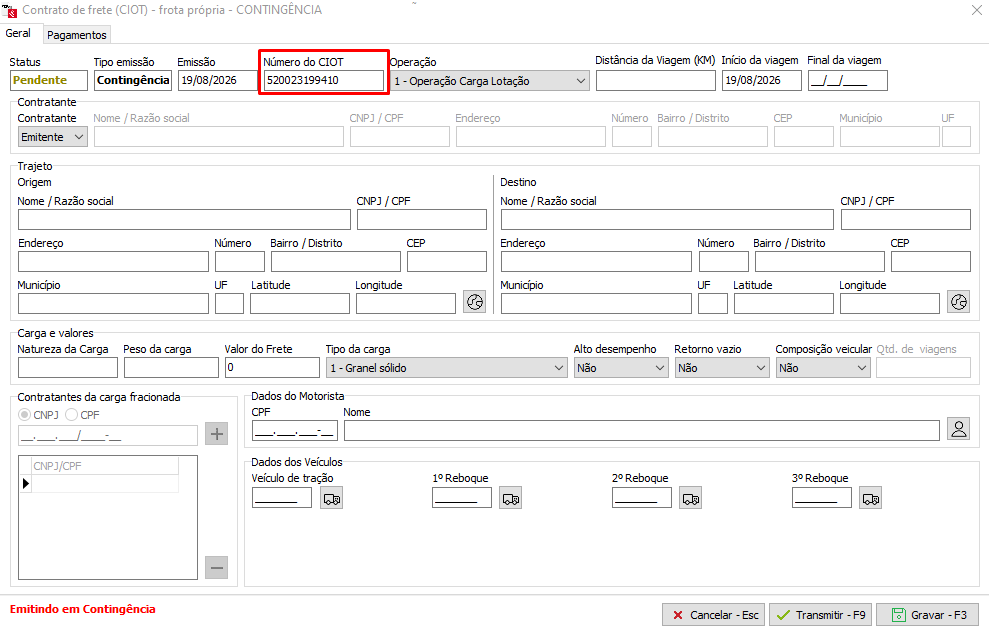Switch to the Pagamentos tab
Screen dimensions: 989x634
click(x=77, y=35)
